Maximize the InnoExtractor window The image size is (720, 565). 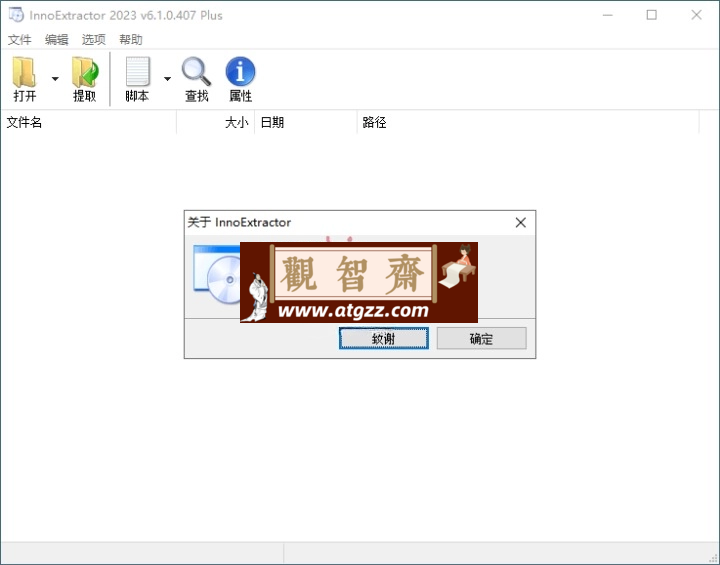652,15
